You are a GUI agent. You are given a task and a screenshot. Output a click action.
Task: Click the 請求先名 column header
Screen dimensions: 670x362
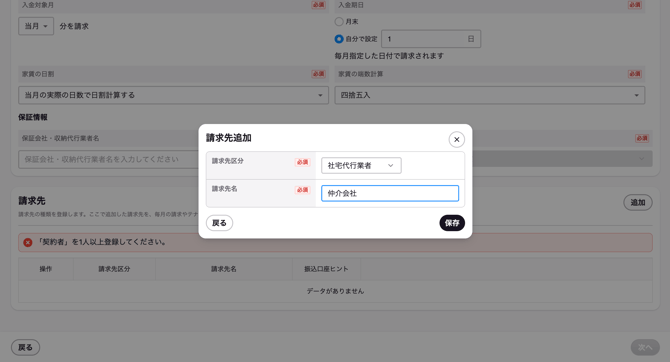223,269
